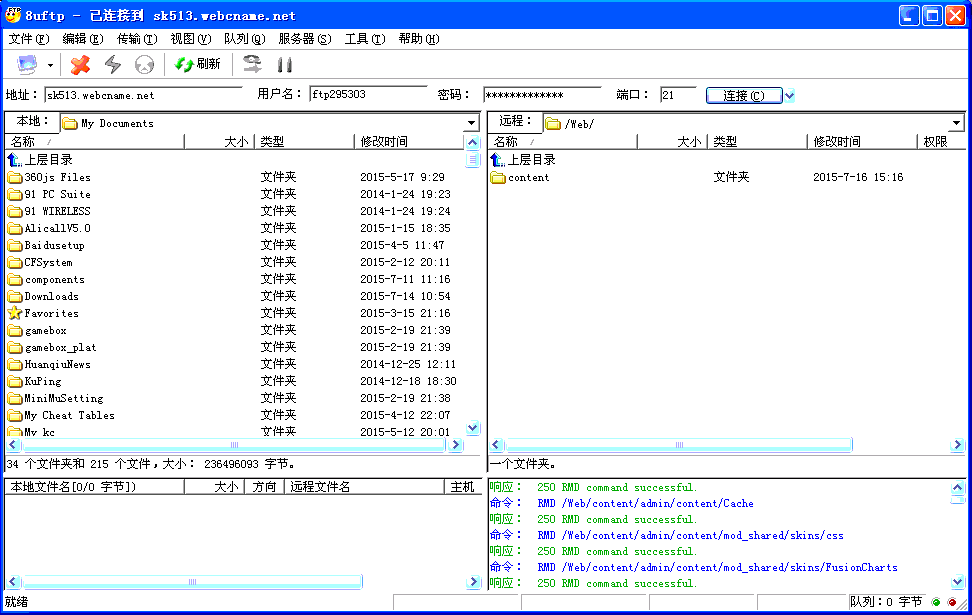Click the site manager computer icon

tap(26, 65)
